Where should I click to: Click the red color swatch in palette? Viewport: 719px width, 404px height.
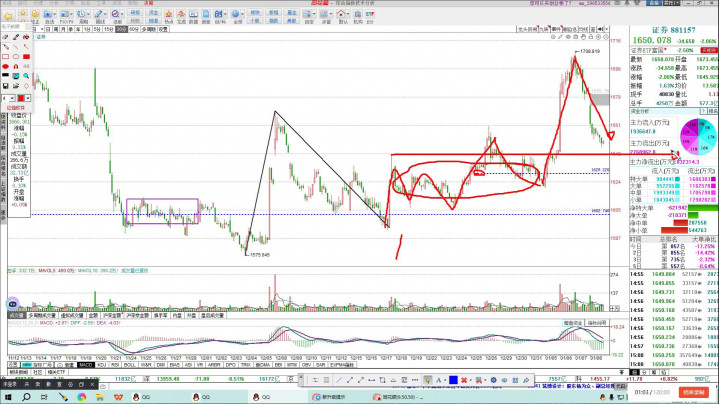click(x=21, y=98)
